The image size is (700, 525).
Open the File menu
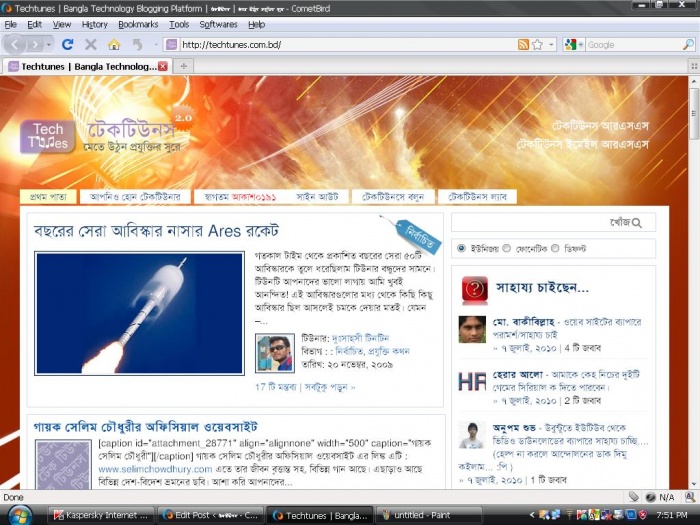(10, 25)
